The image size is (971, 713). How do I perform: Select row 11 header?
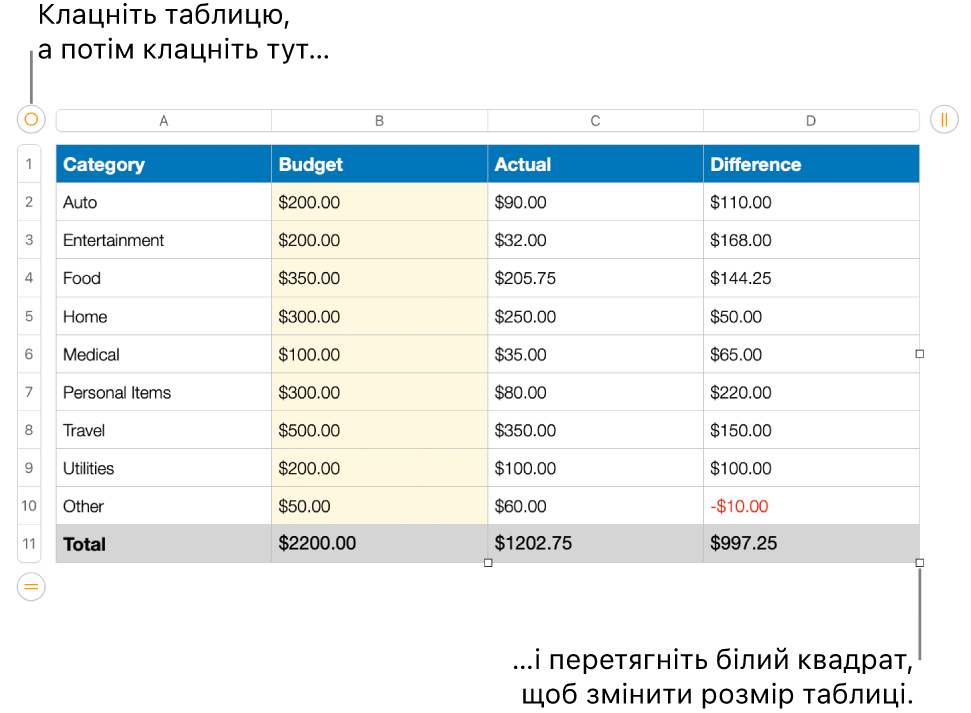point(29,543)
